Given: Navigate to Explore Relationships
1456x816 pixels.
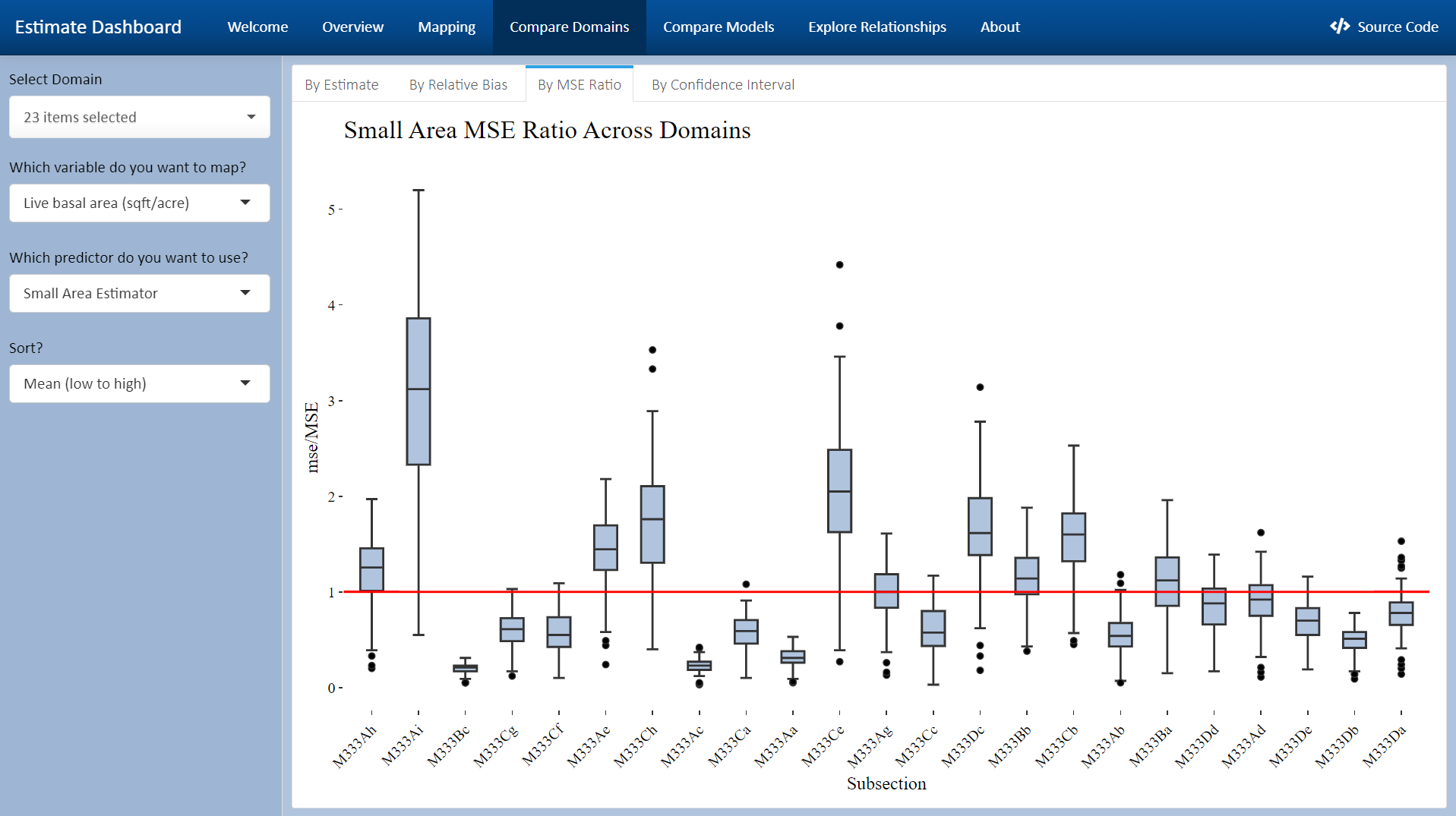Looking at the screenshot, I should tap(876, 27).
